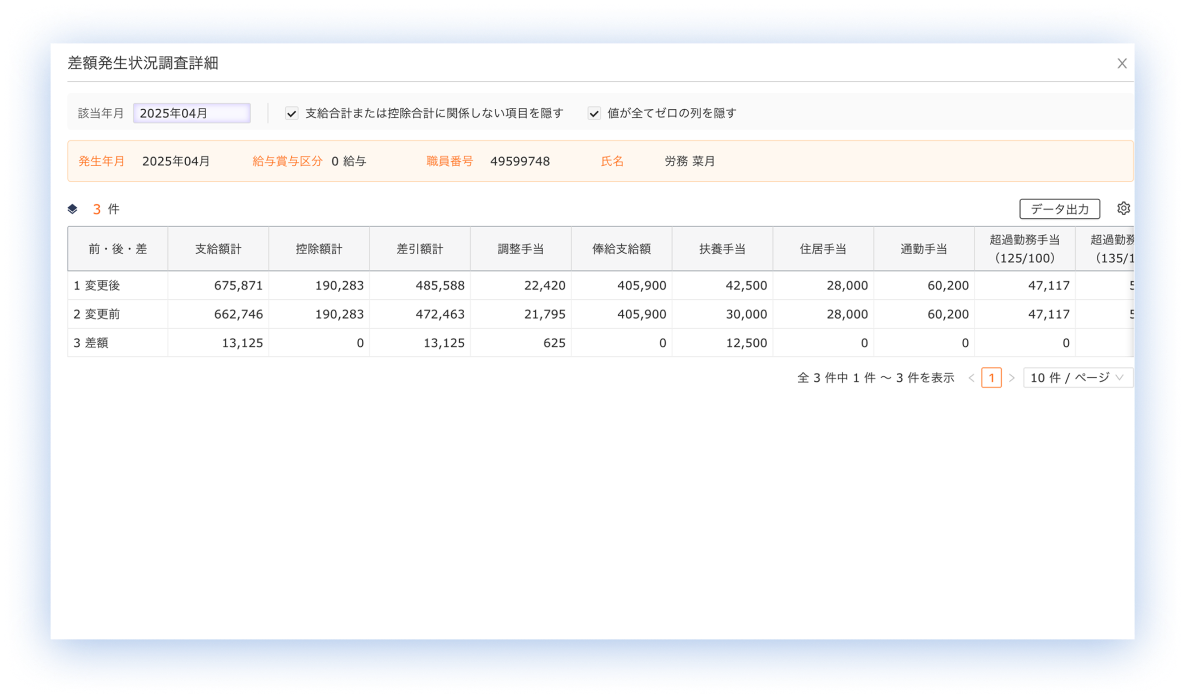Click the 42,500 cell
The image size is (1186, 698).
click(x=722, y=286)
